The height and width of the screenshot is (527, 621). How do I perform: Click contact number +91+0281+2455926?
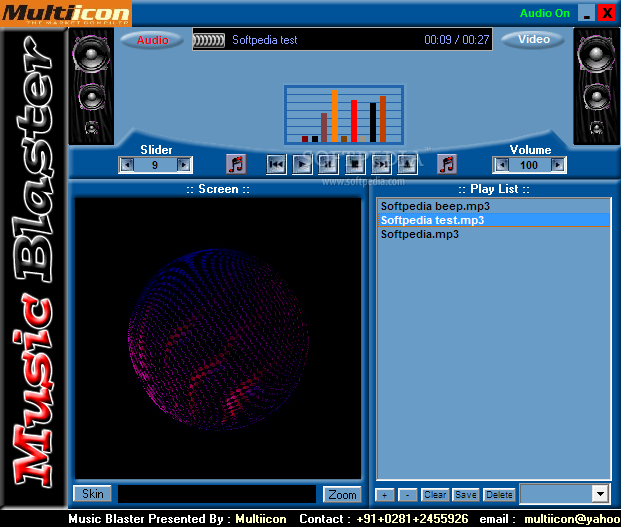pos(412,519)
